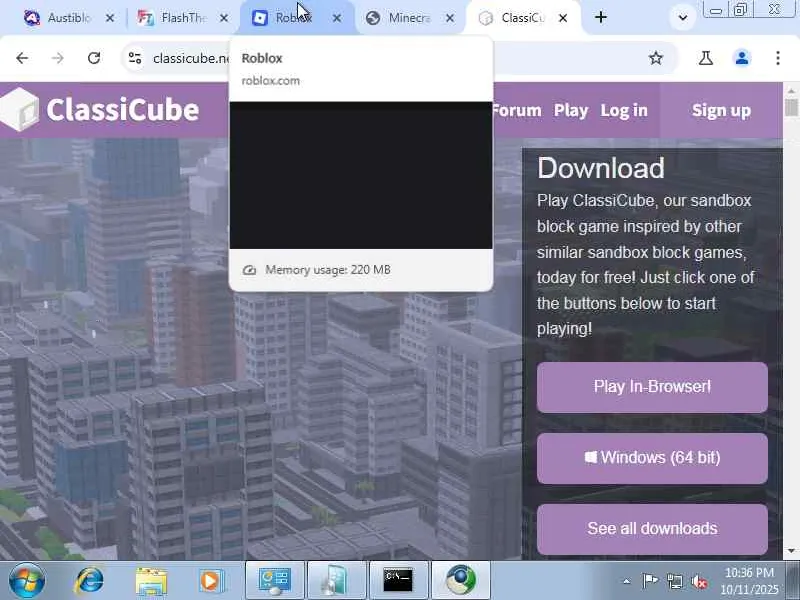This screenshot has height=600, width=800.
Task: Reload the current page
Action: pyautogui.click(x=94, y=58)
